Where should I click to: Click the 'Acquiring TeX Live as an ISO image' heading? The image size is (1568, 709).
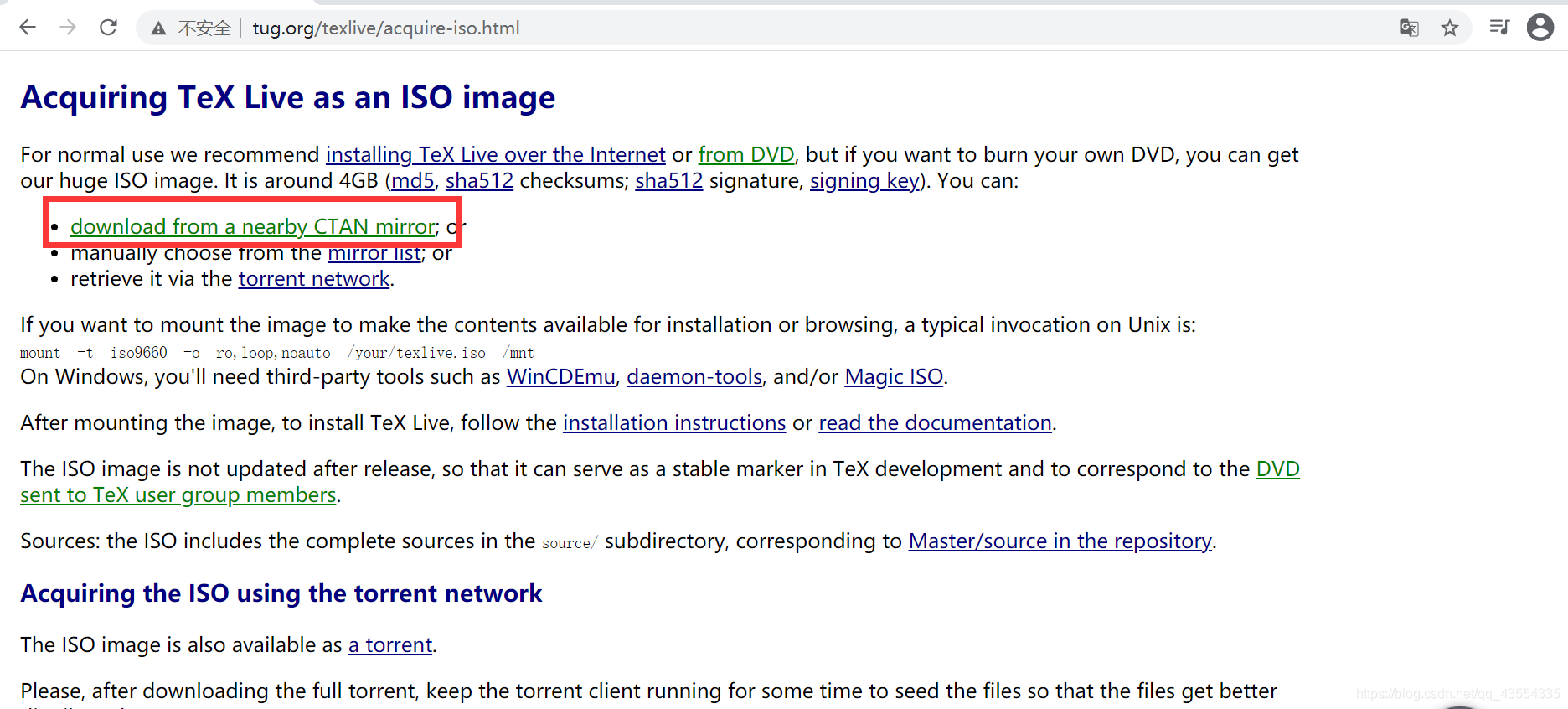pyautogui.click(x=288, y=98)
